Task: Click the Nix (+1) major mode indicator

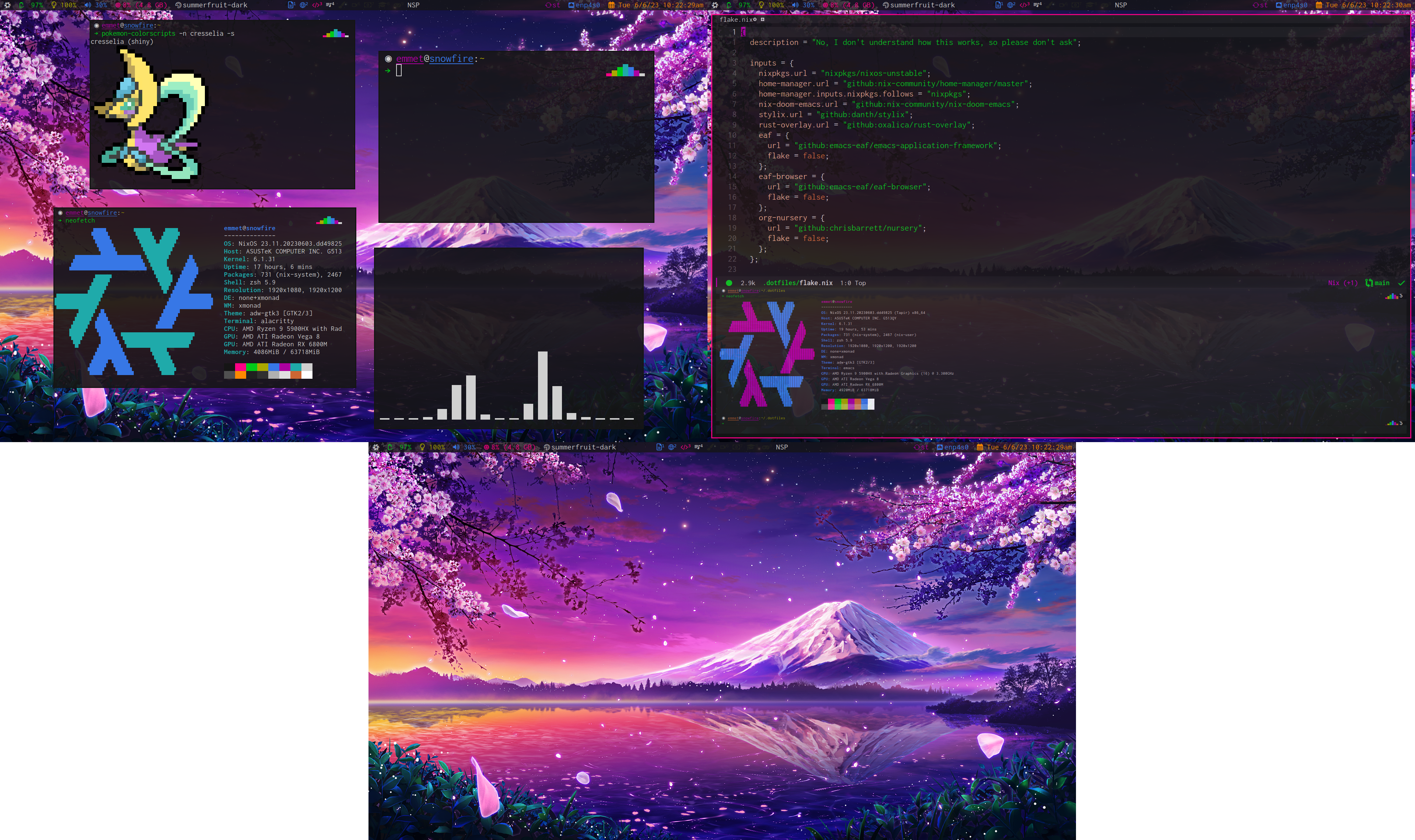Action: 1342,283
